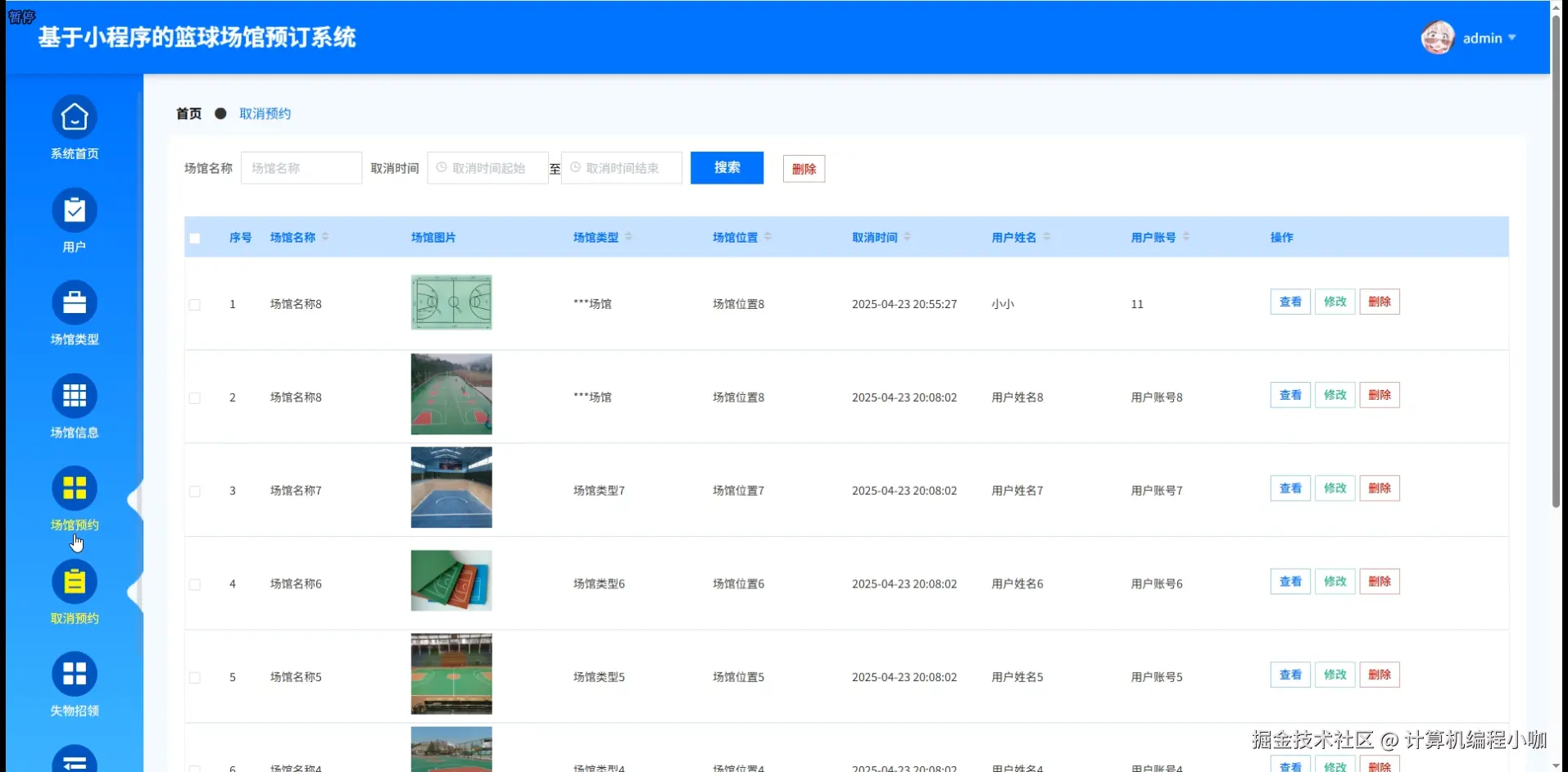This screenshot has height=772, width=1568.
Task: Delete row 1 with 删除 button
Action: pyautogui.click(x=1380, y=302)
